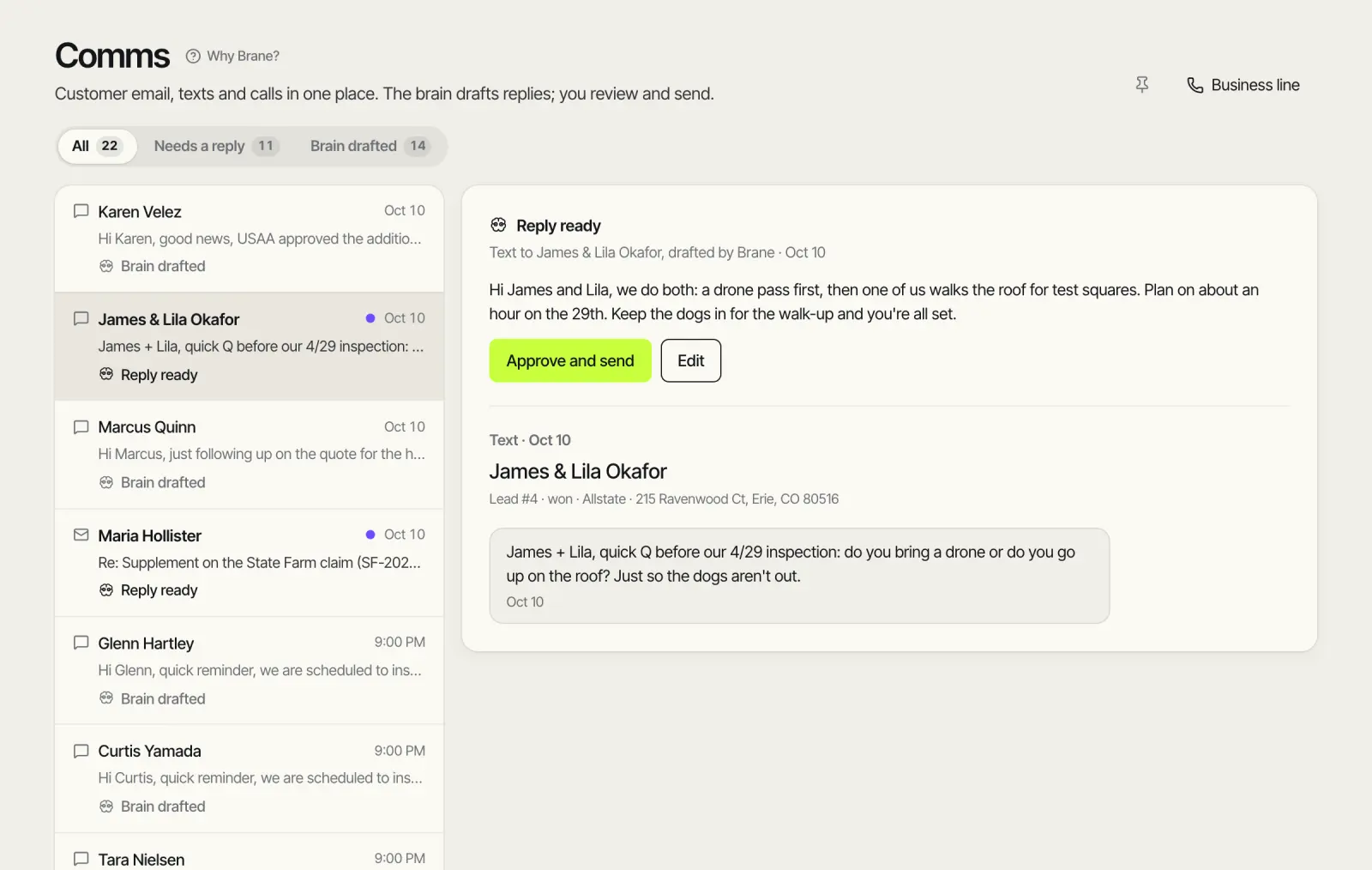Click brain icon in Reply ready panel header
The image size is (1372, 870).
(498, 225)
